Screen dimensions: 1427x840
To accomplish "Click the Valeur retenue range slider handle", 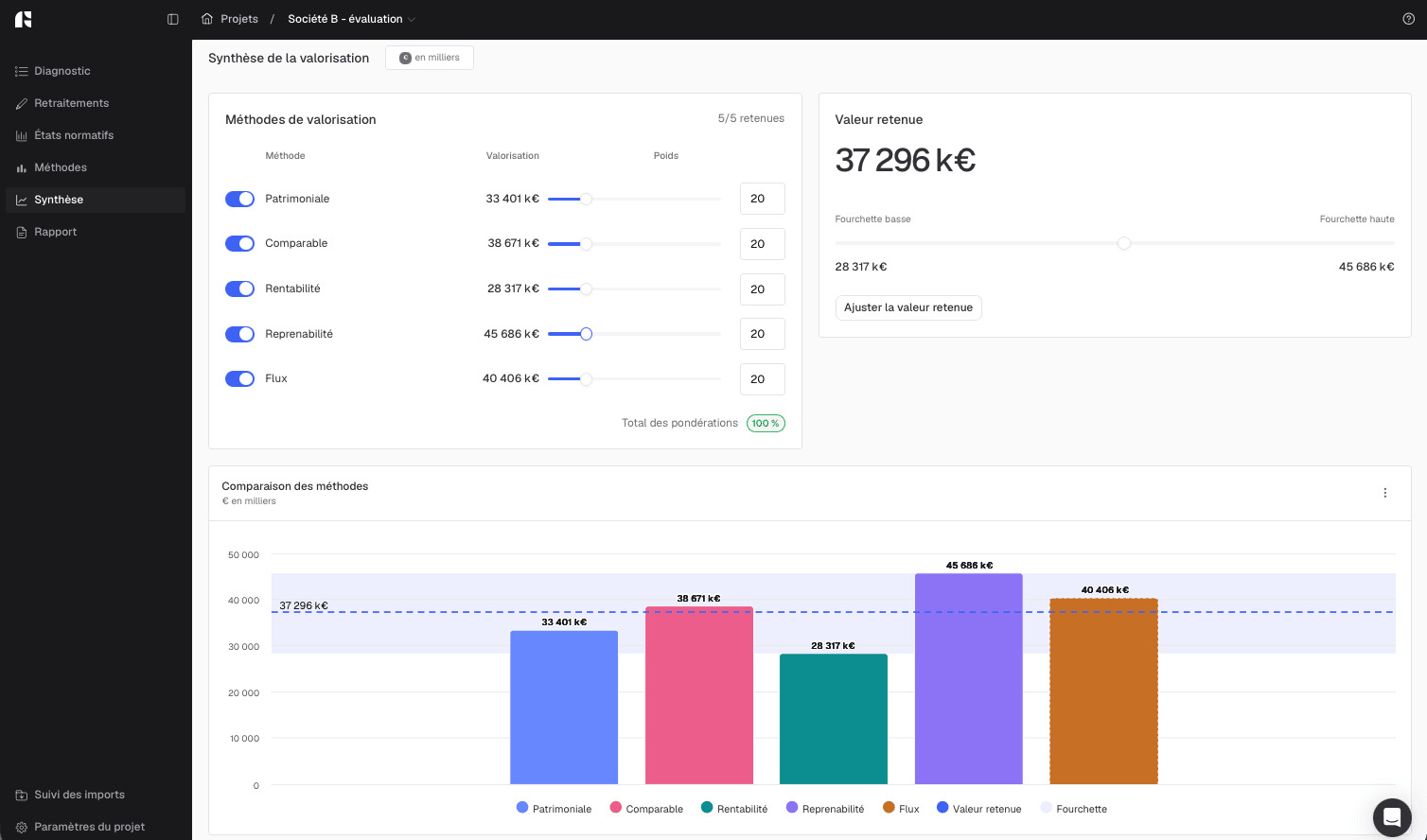I will tap(1124, 243).
